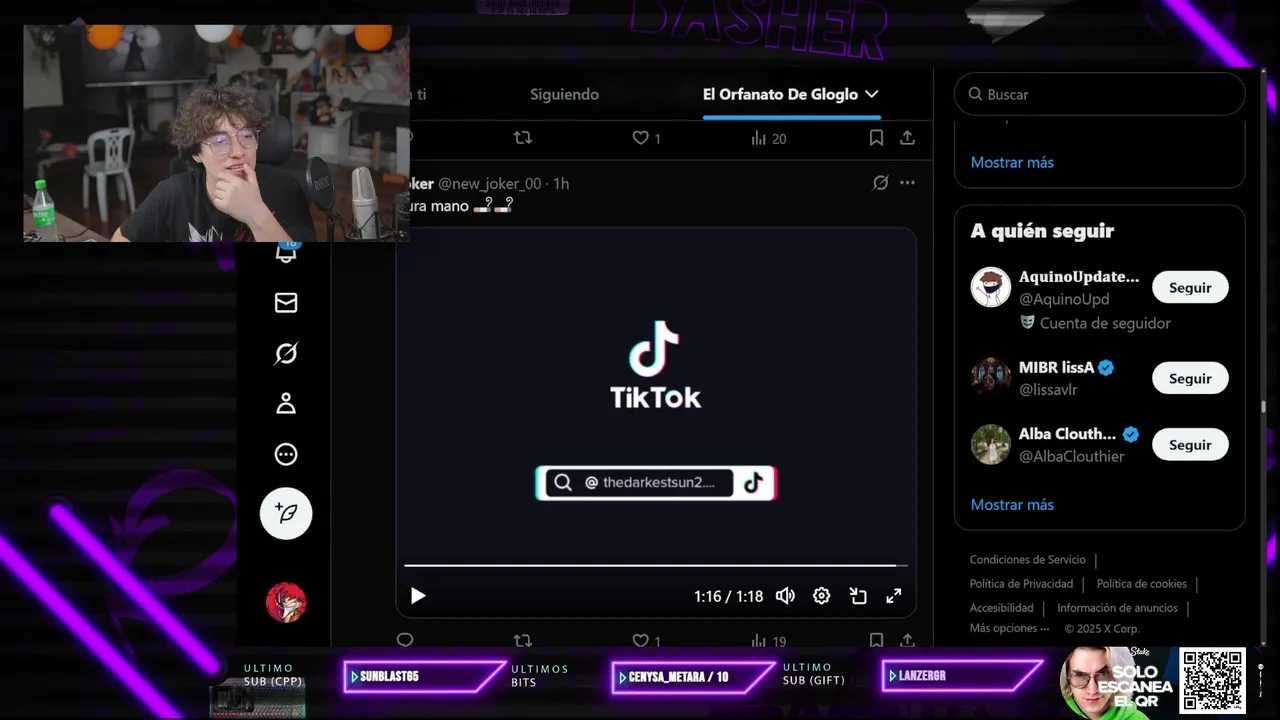Open notifications bell in sidebar
The width and height of the screenshot is (1280, 720).
[x=286, y=253]
